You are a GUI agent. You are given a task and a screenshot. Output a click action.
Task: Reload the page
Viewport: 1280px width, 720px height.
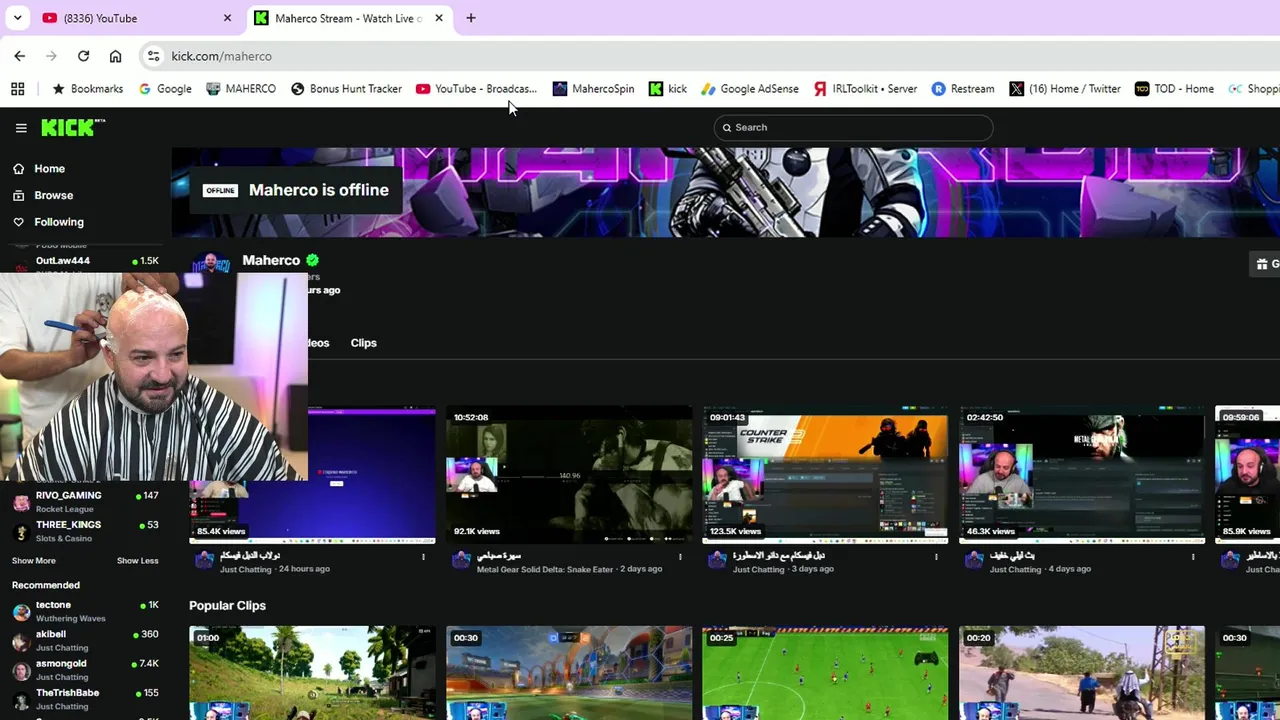[83, 56]
